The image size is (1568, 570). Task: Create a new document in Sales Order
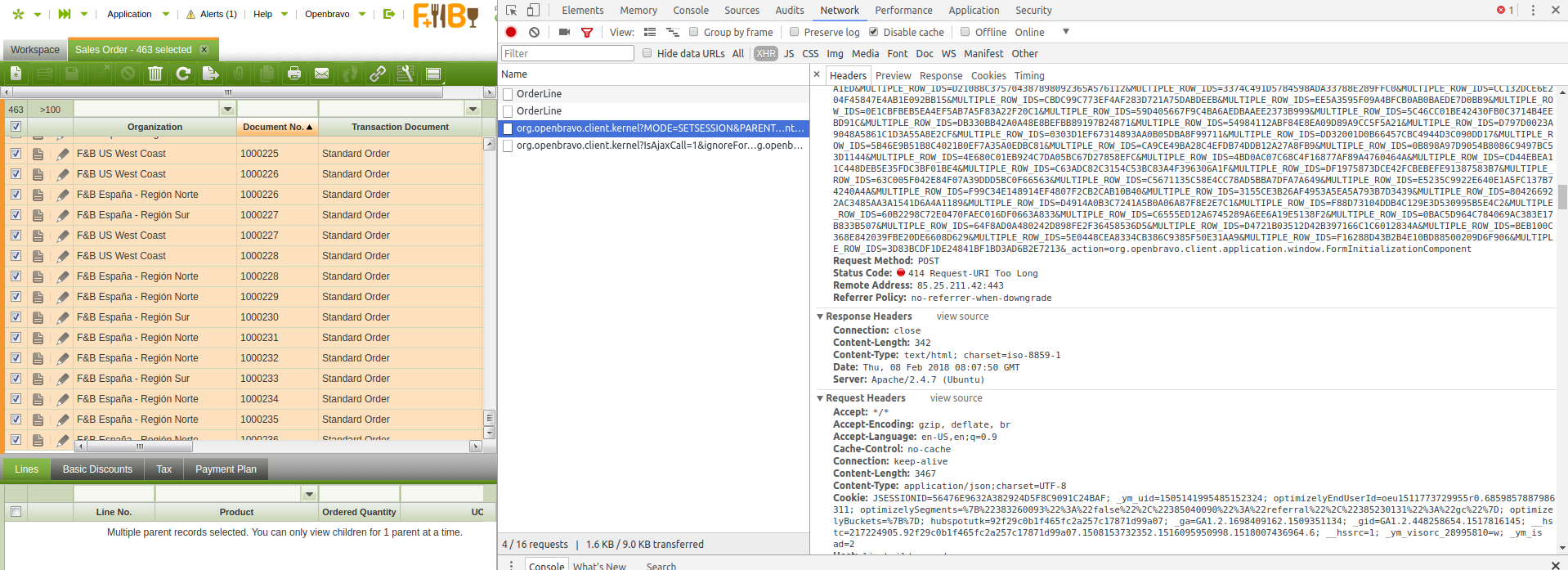[x=16, y=74]
